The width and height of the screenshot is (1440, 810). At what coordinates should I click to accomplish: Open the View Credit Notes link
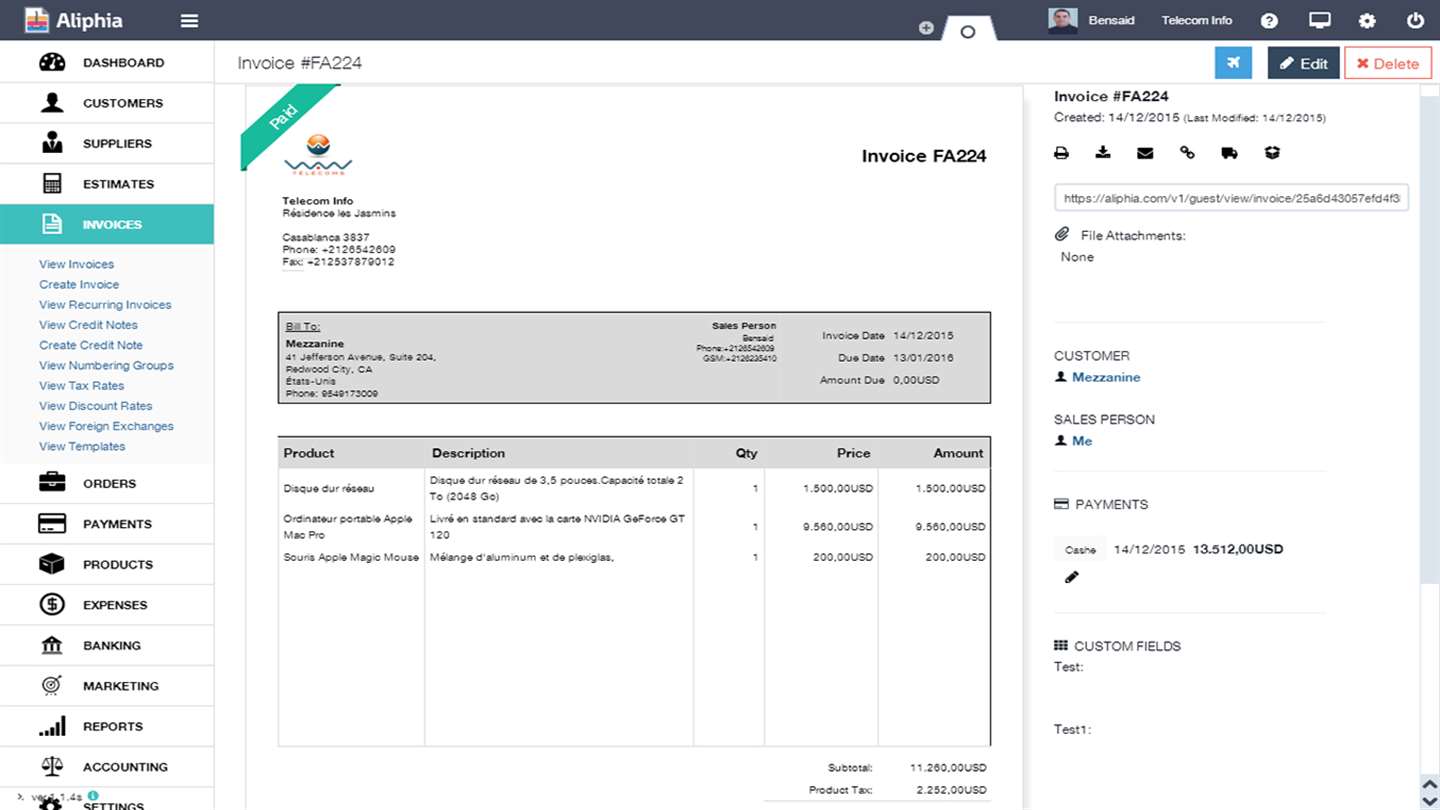click(x=88, y=325)
